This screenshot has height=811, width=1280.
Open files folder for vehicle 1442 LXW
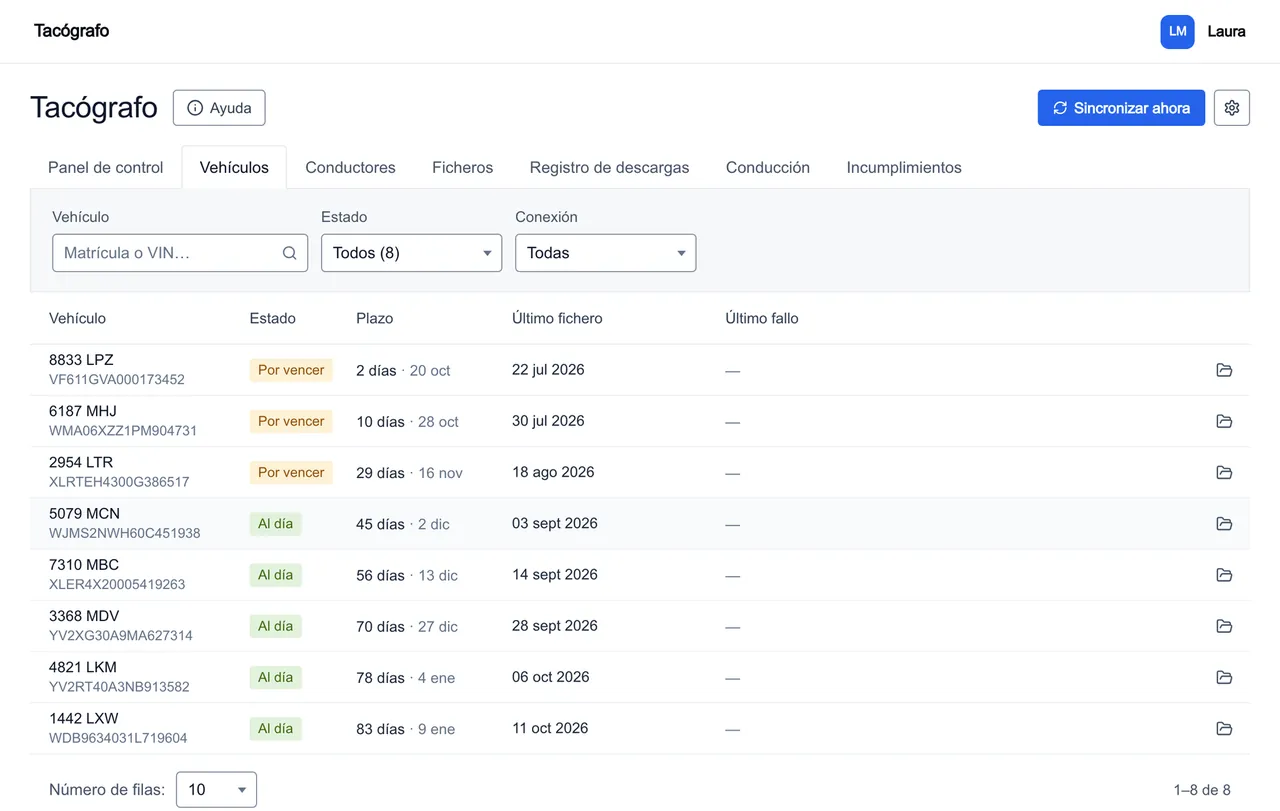point(1224,728)
